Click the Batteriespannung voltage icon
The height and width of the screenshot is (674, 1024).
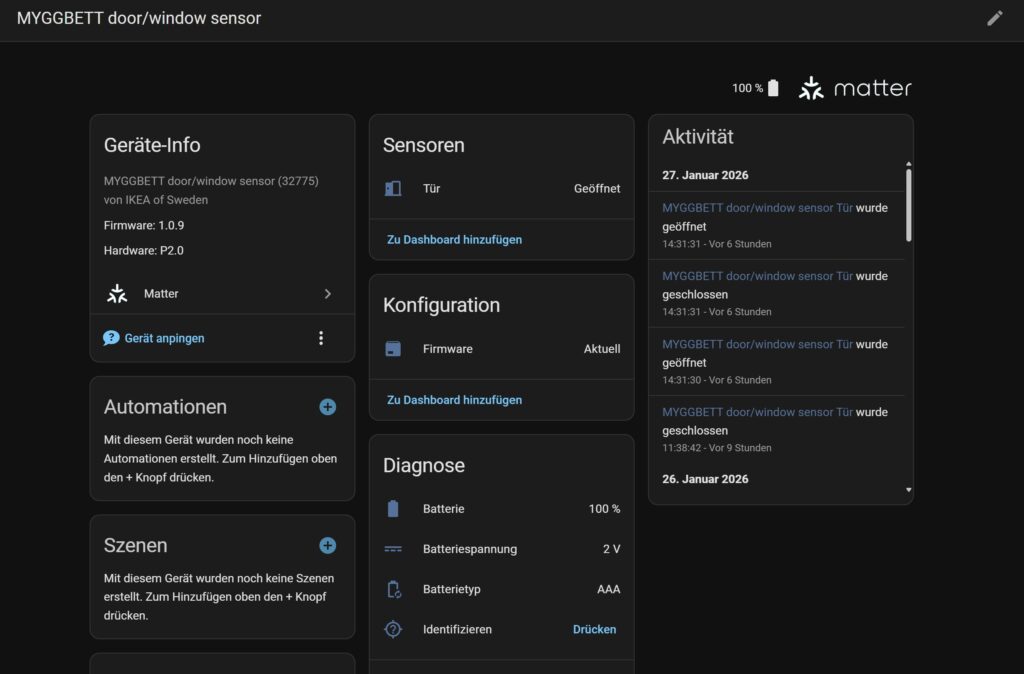coord(393,549)
